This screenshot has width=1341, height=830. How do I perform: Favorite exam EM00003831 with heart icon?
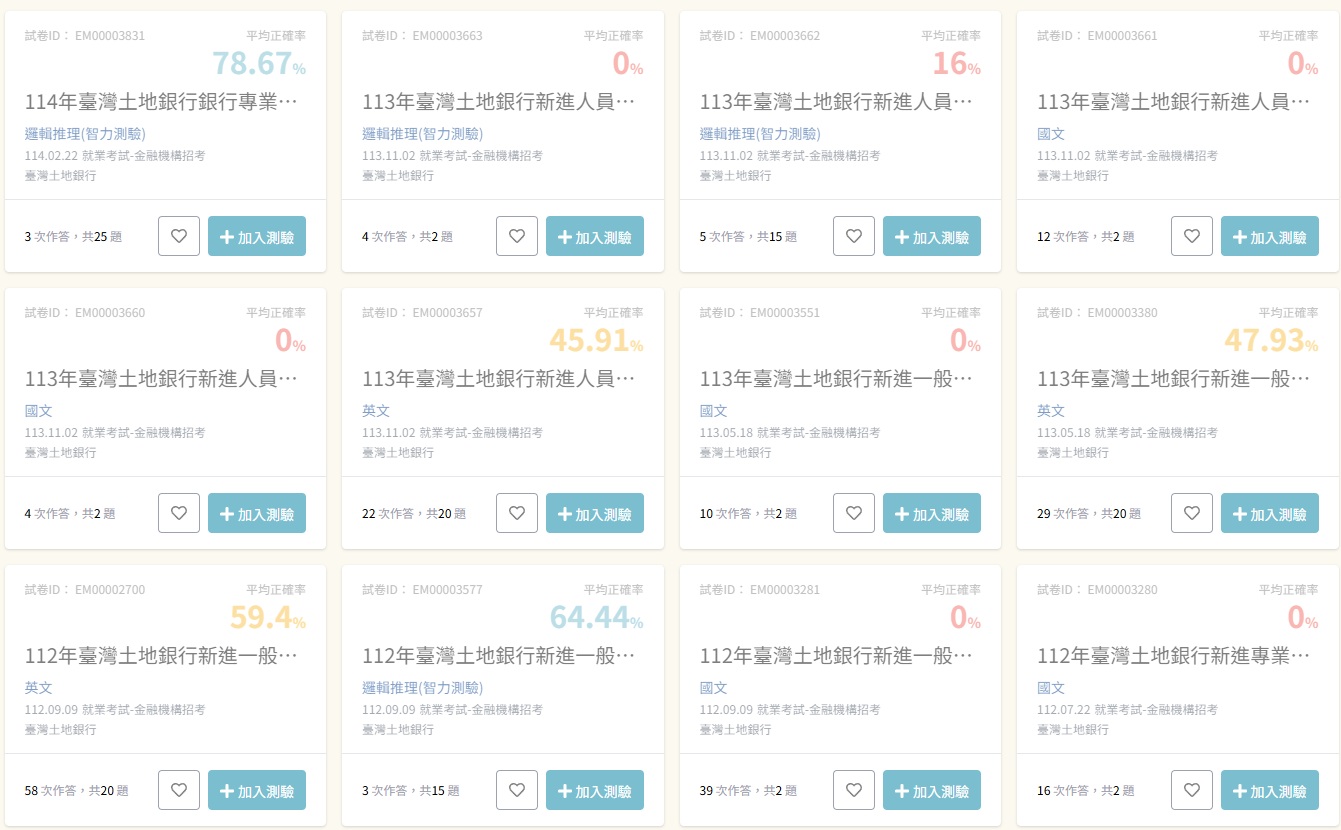[x=179, y=236]
